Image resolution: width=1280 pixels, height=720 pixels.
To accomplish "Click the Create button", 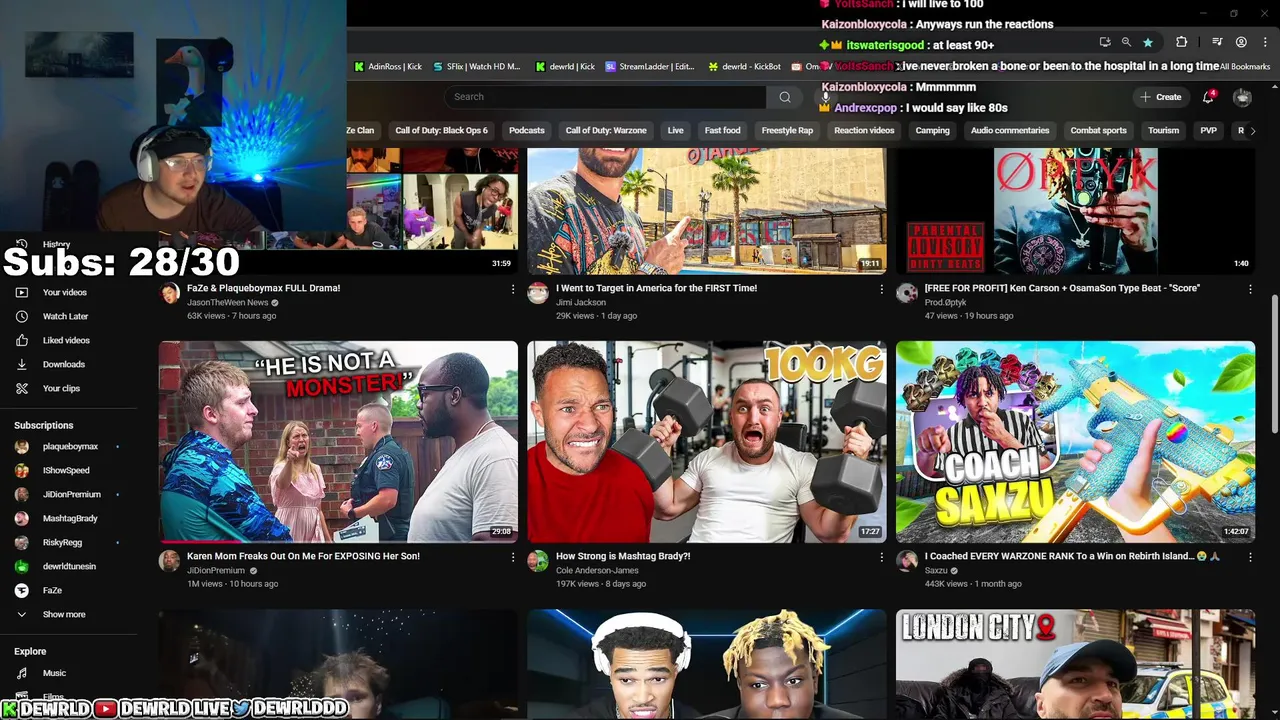I will (x=1160, y=97).
